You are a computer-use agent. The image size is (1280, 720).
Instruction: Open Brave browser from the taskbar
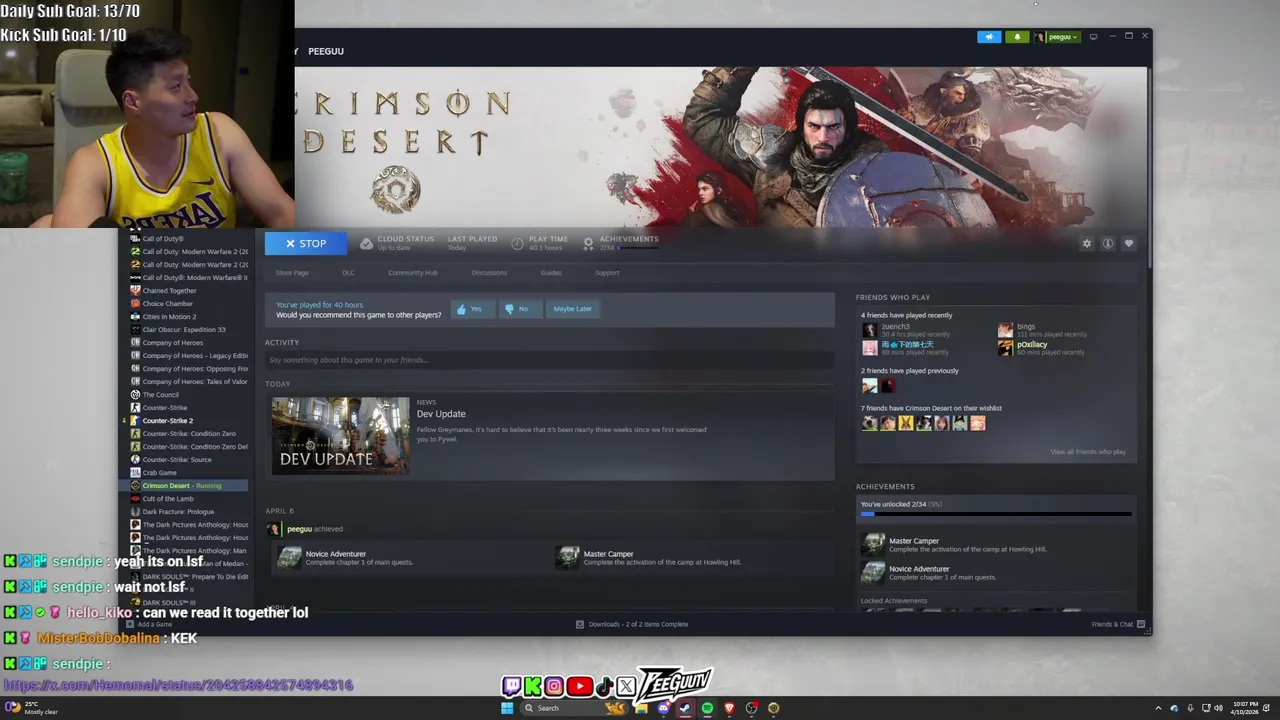coord(729,708)
